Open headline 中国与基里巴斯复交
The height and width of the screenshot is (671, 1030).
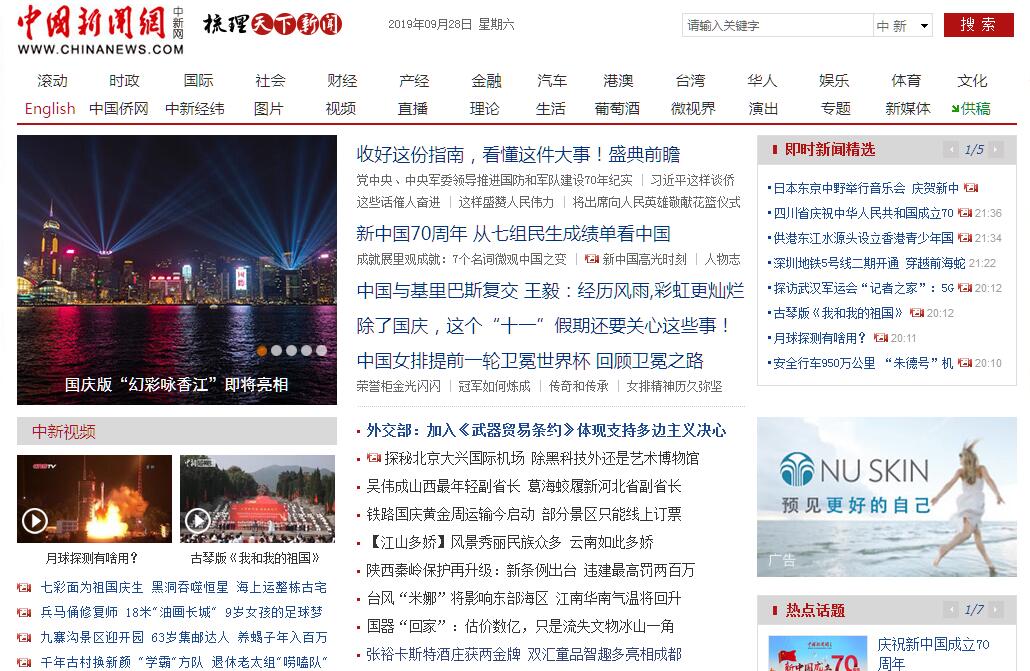tap(550, 290)
